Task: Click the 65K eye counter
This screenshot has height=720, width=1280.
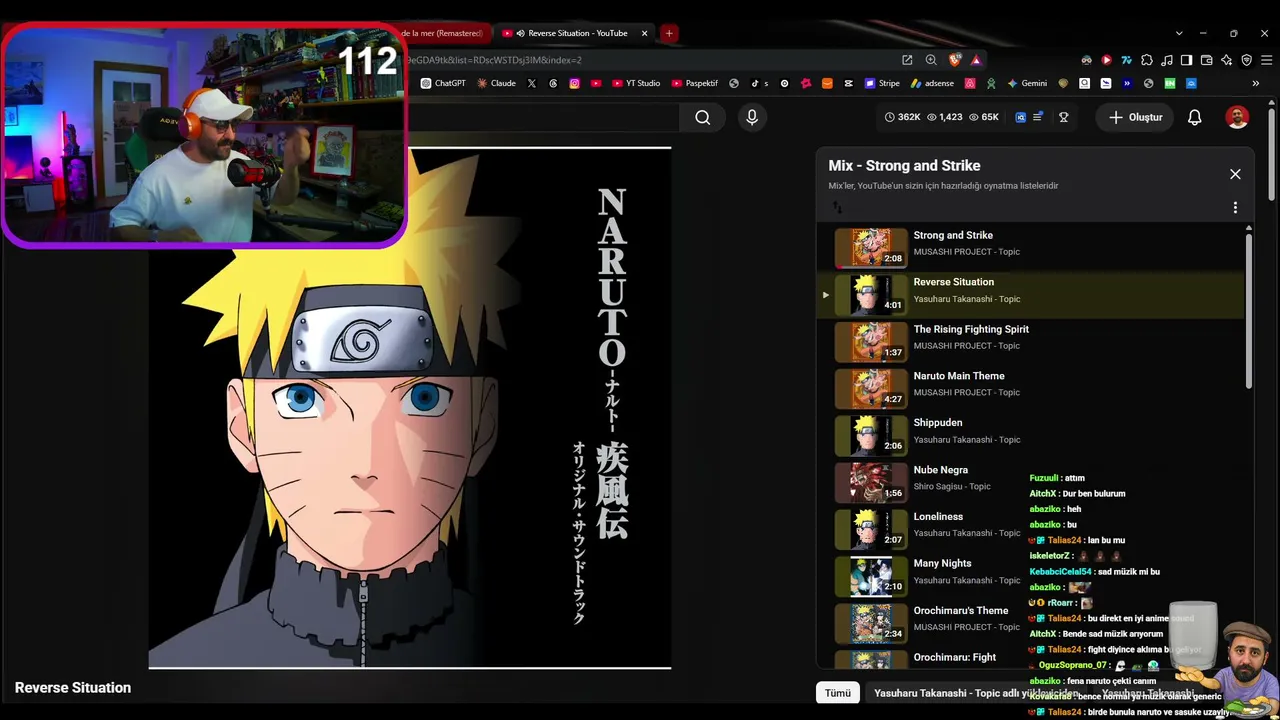Action: point(983,117)
